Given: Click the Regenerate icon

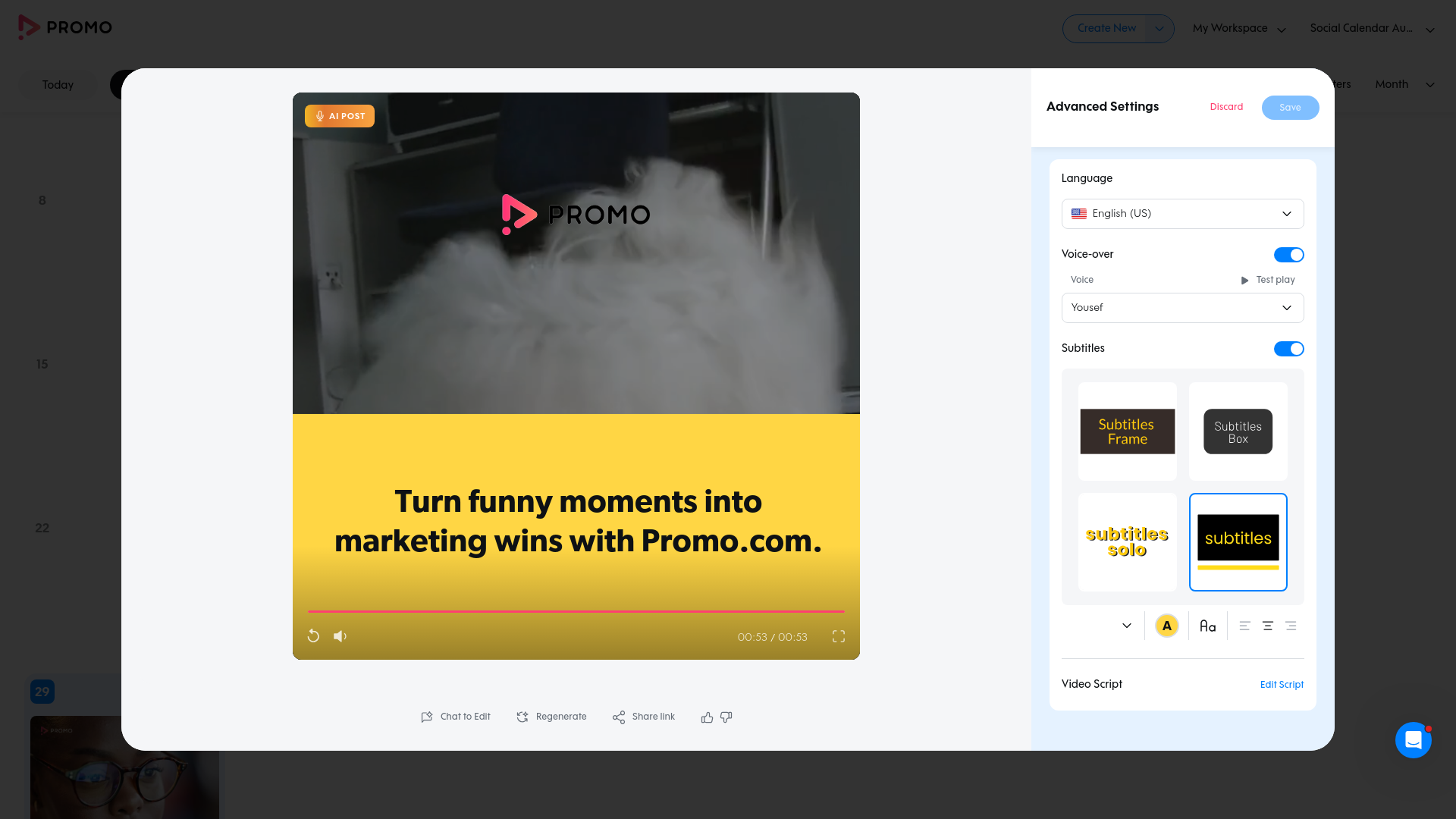Looking at the screenshot, I should pyautogui.click(x=522, y=717).
